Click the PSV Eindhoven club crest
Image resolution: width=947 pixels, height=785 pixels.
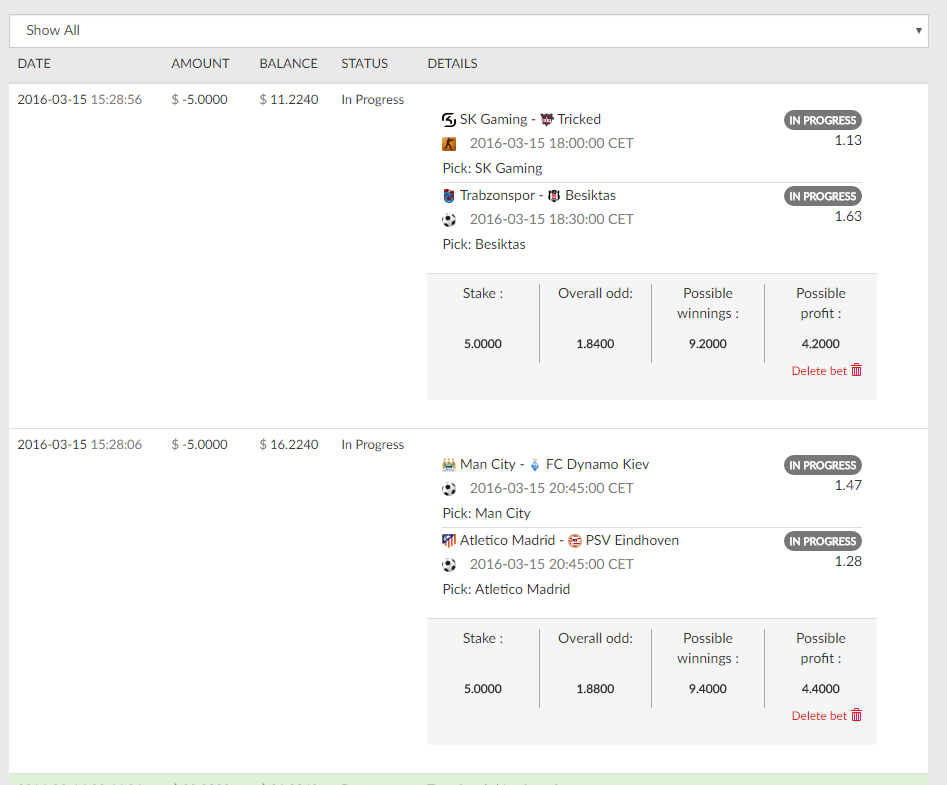point(575,540)
